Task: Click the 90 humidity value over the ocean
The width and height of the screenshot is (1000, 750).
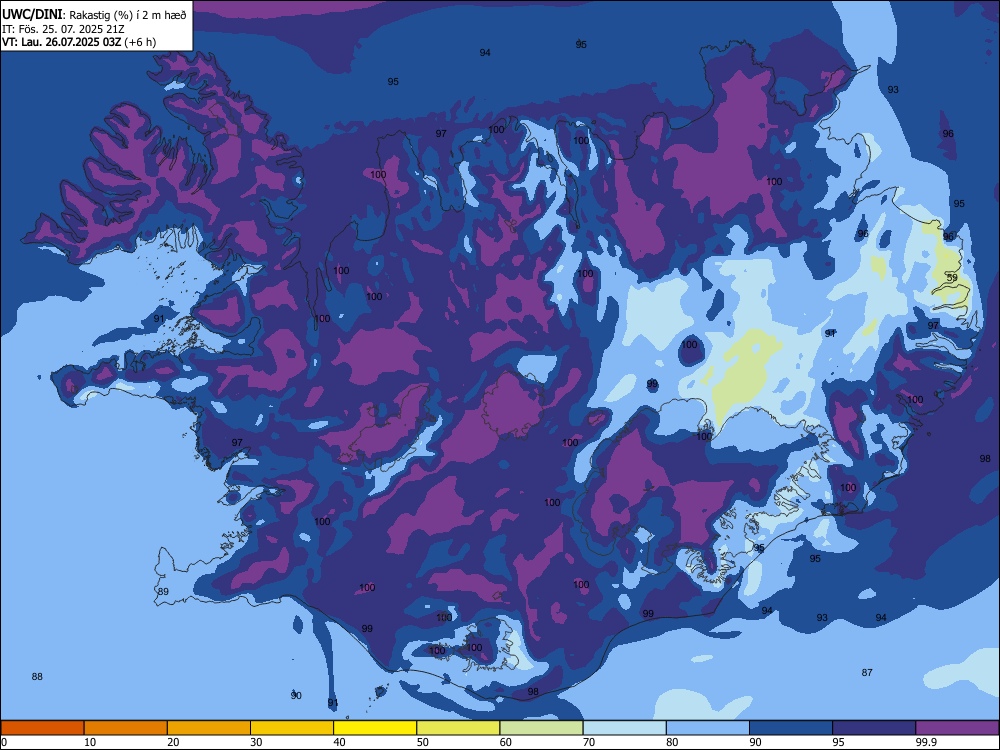Action: pos(296,696)
